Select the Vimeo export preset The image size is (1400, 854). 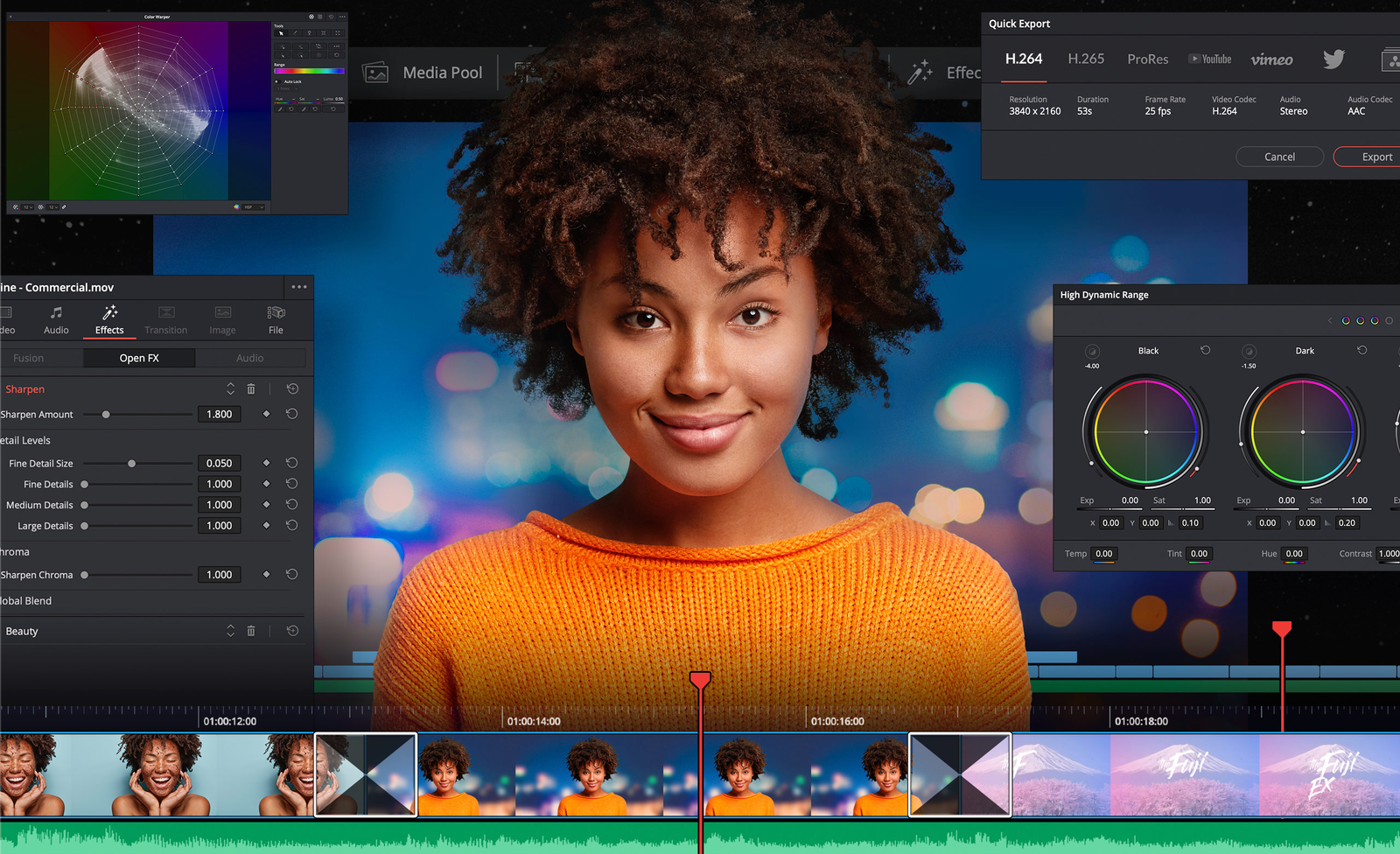tap(1271, 59)
